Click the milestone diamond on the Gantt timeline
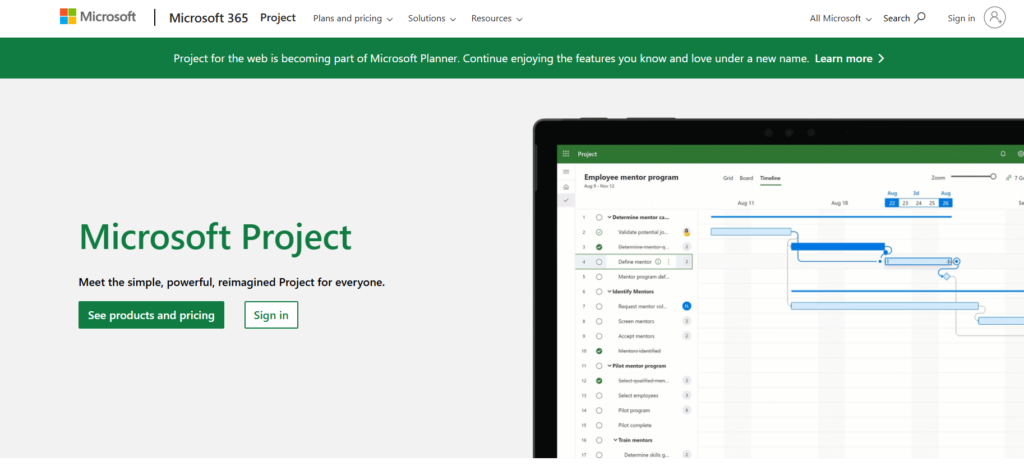 click(946, 276)
